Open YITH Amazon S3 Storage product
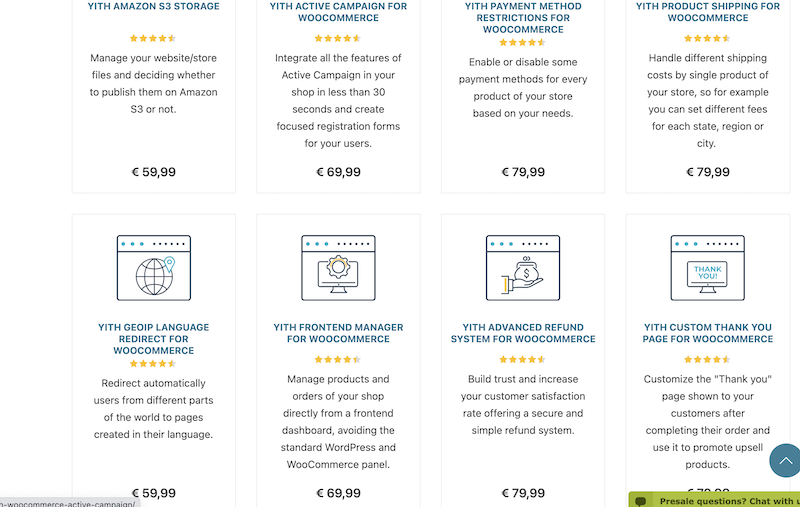This screenshot has height=507, width=800. [x=154, y=6]
